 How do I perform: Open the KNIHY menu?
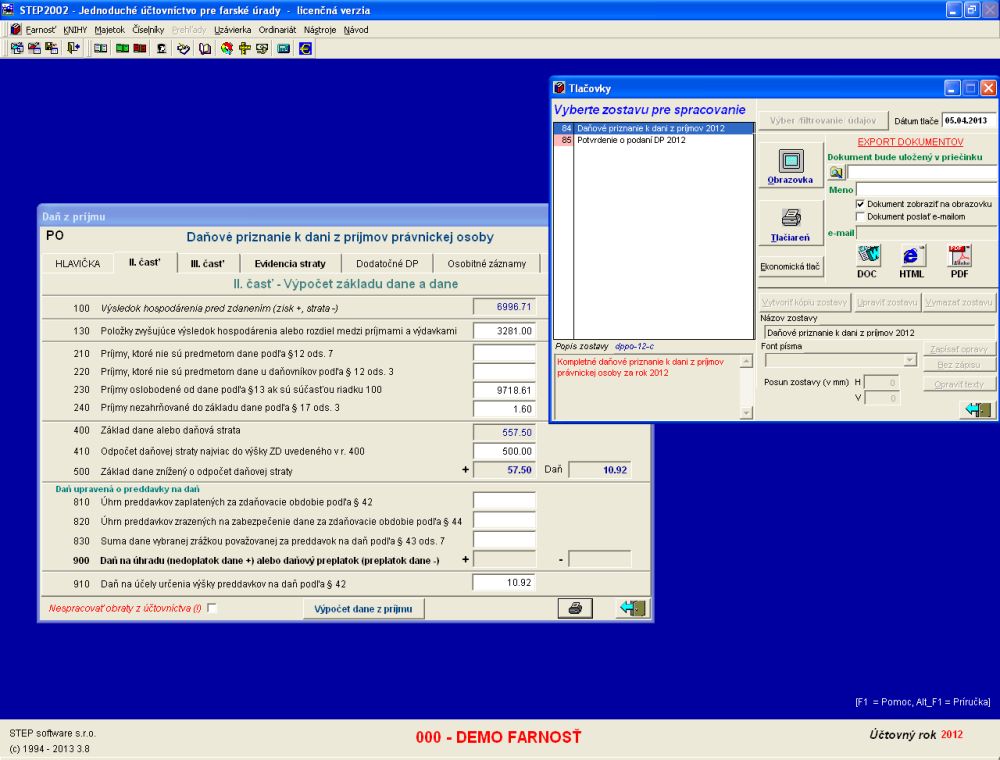[x=75, y=30]
